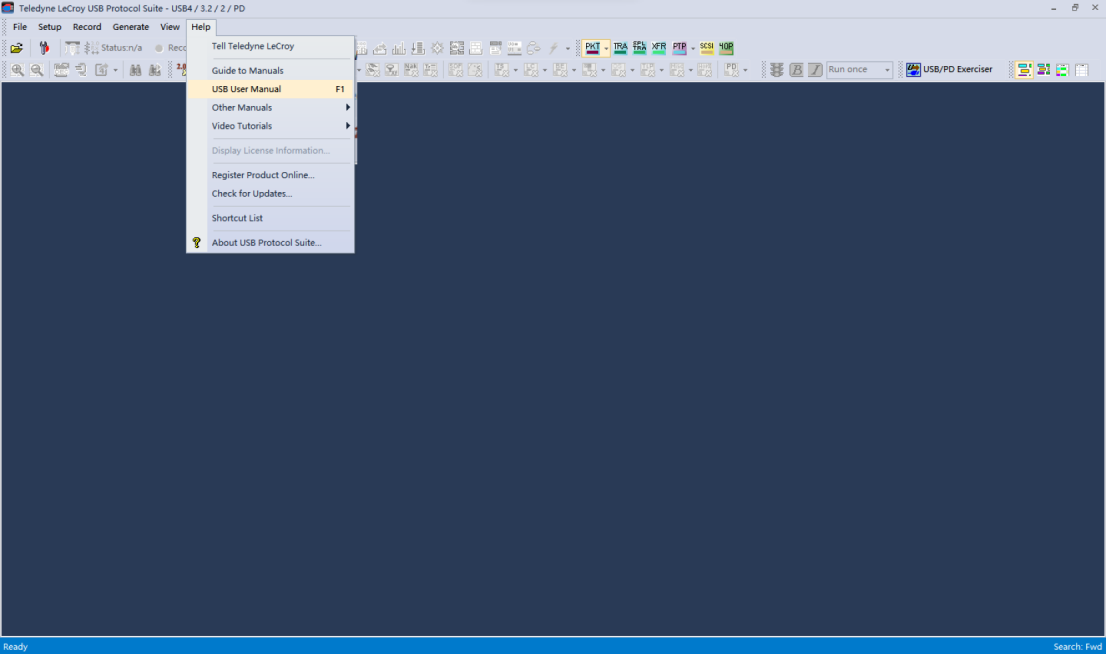Select the XFR transfer level icon

click(x=659, y=48)
